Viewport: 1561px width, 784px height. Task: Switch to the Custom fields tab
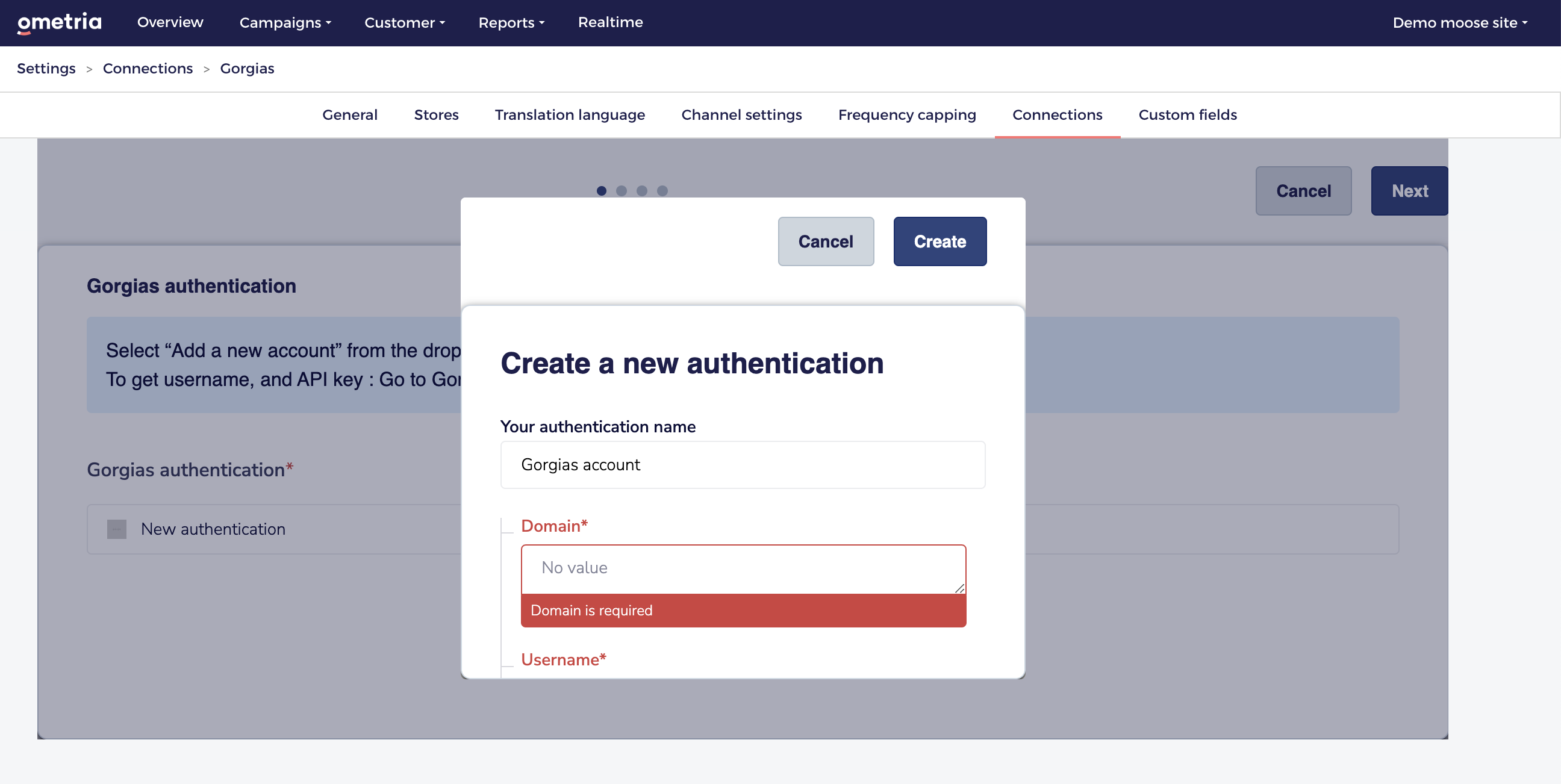(1187, 114)
